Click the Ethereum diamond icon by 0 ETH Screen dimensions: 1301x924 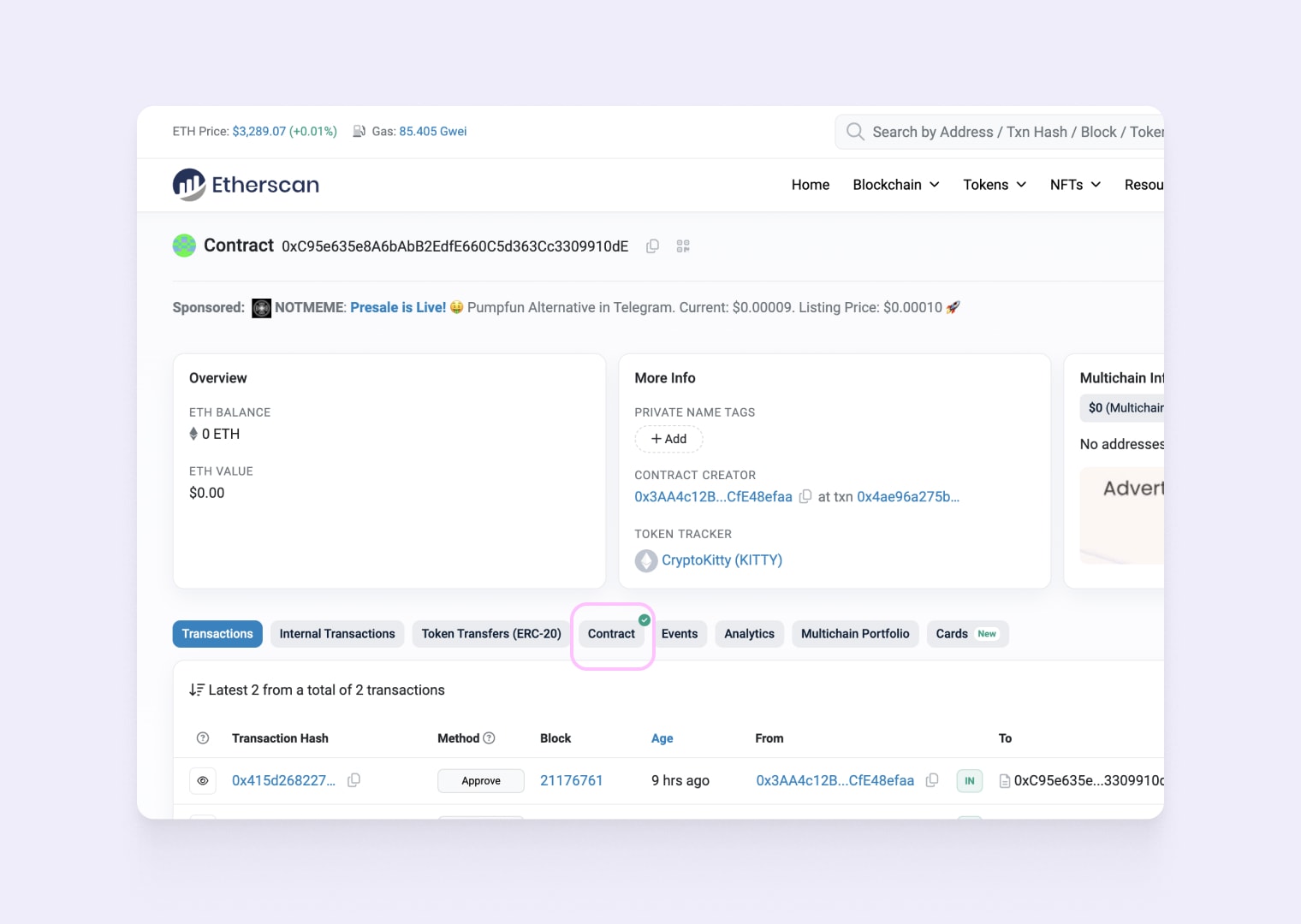[193, 434]
